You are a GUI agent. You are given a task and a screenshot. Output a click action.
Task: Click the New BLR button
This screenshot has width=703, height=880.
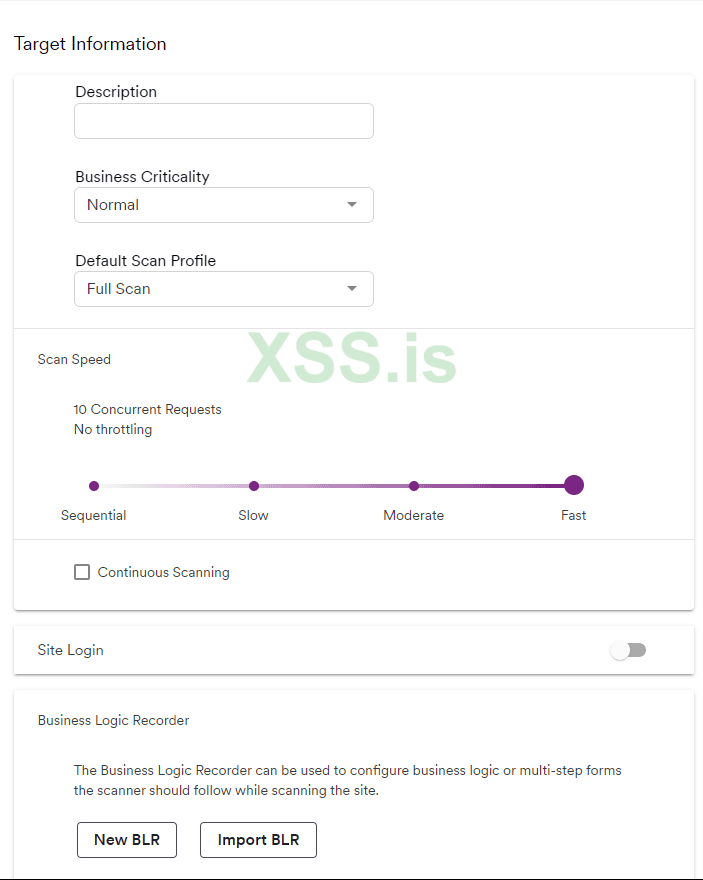126,840
